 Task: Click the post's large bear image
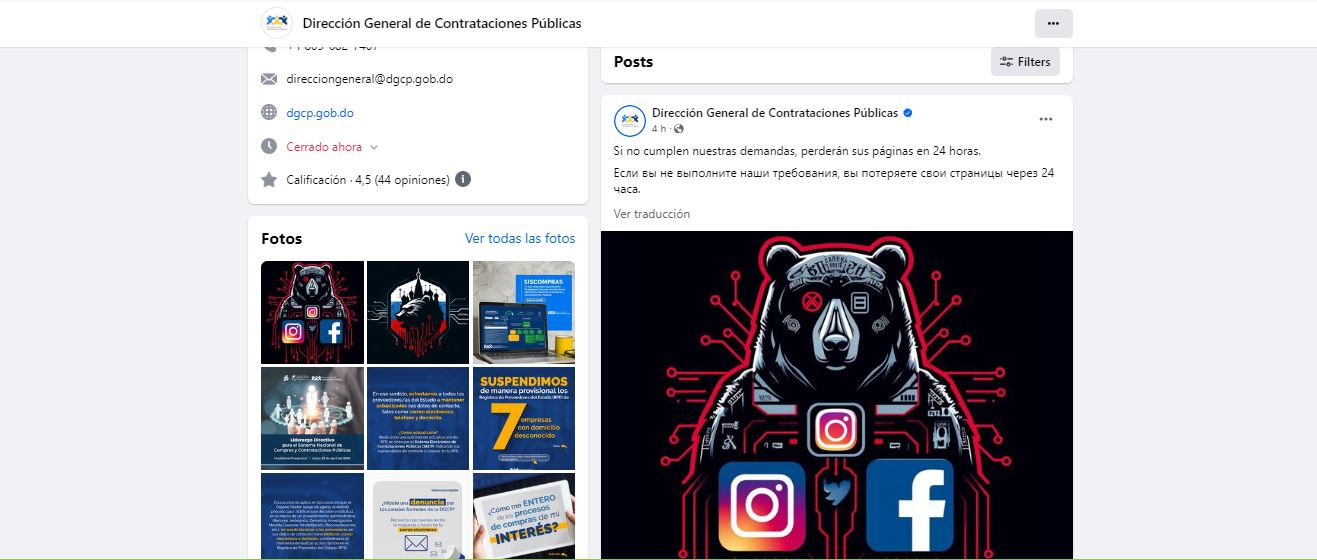[x=837, y=395]
